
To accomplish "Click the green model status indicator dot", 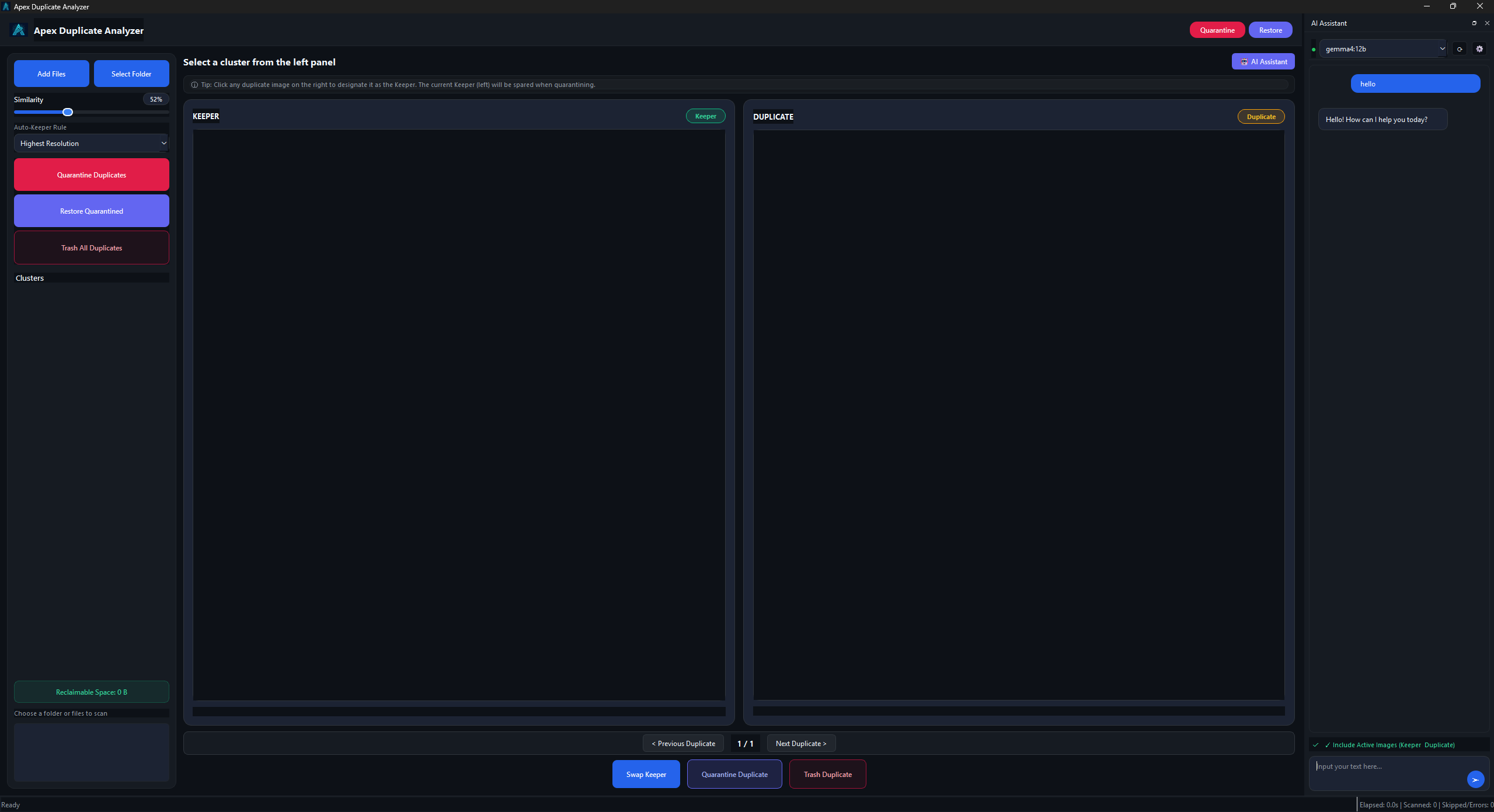I will pos(1314,50).
